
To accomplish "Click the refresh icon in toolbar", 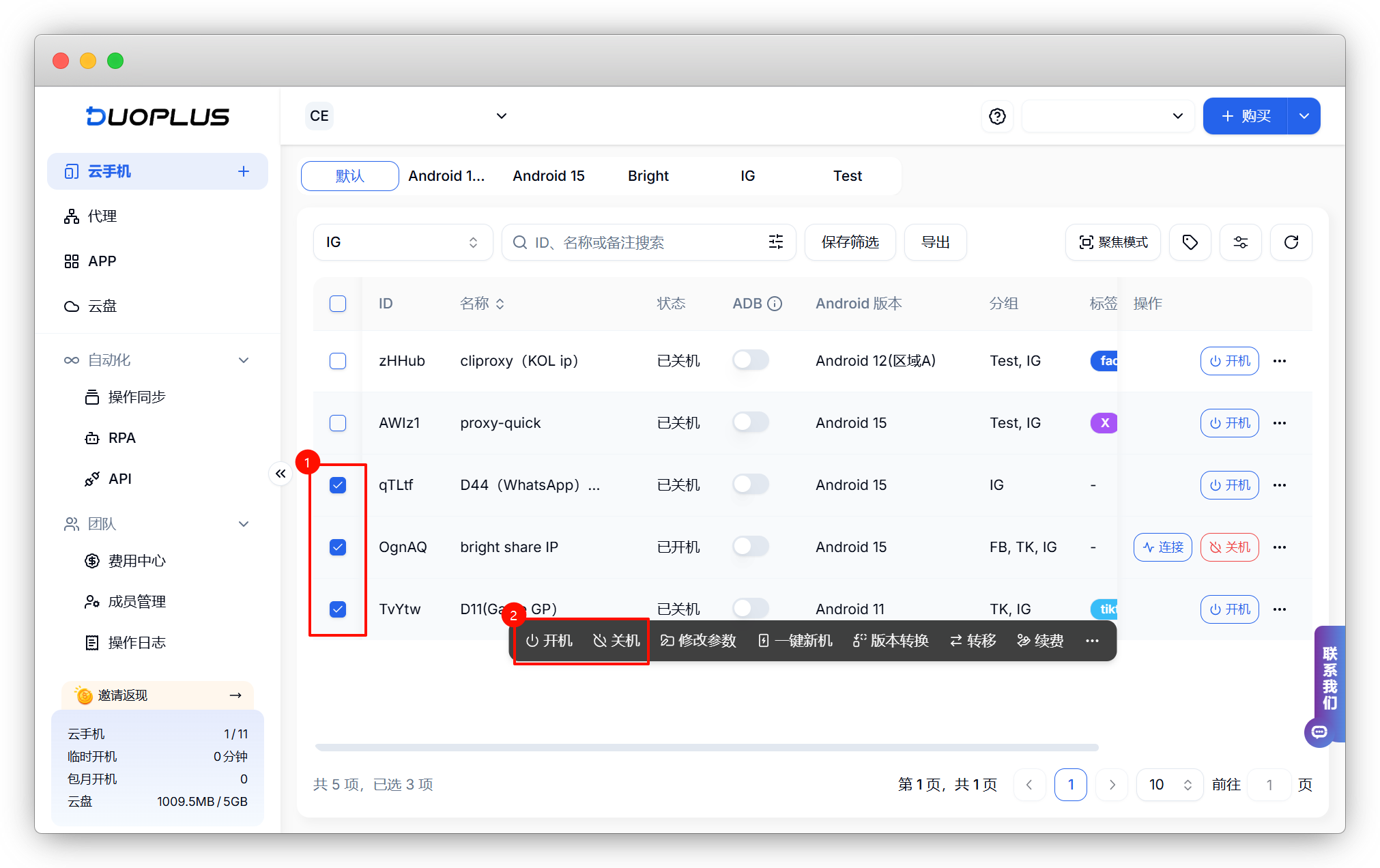I will coord(1291,242).
